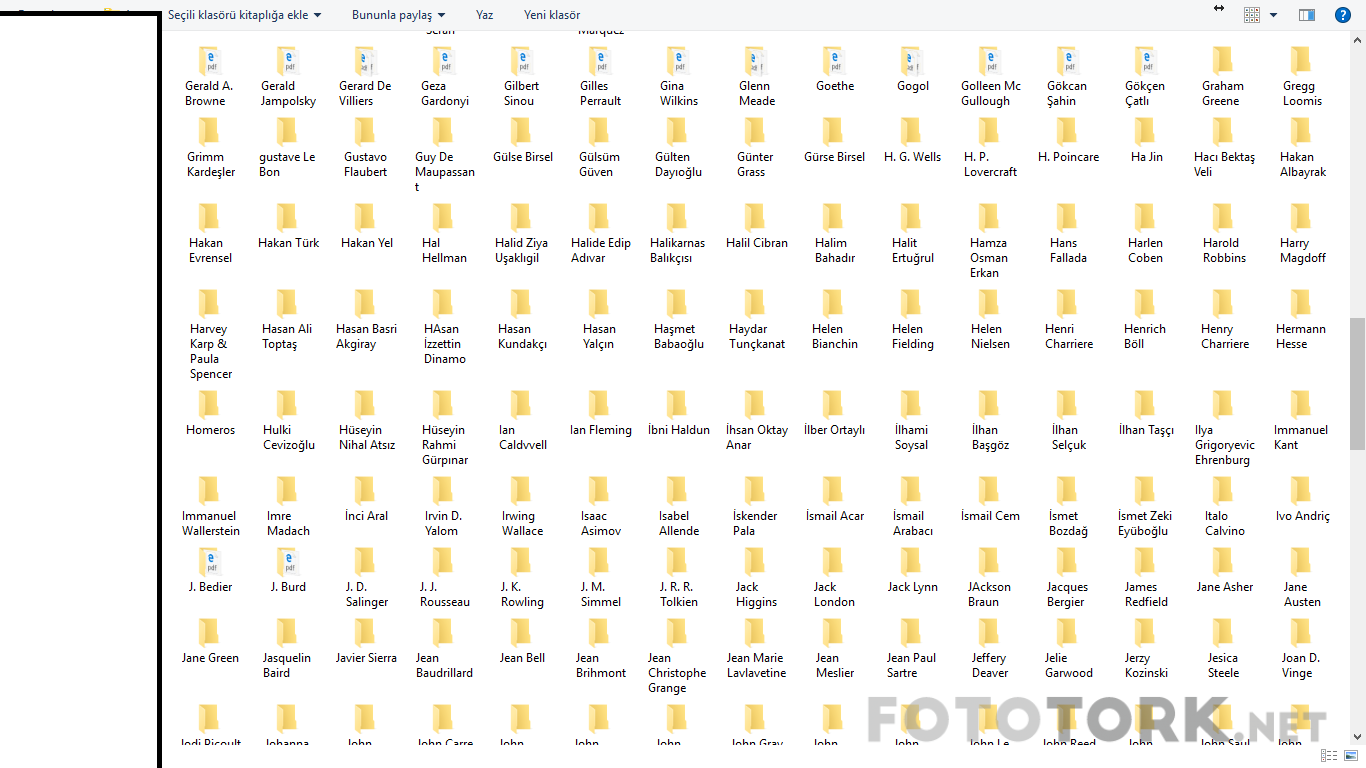
Task: Expand Seçili klasörü kitaplığa ekle dropdown
Action: pyautogui.click(x=245, y=15)
